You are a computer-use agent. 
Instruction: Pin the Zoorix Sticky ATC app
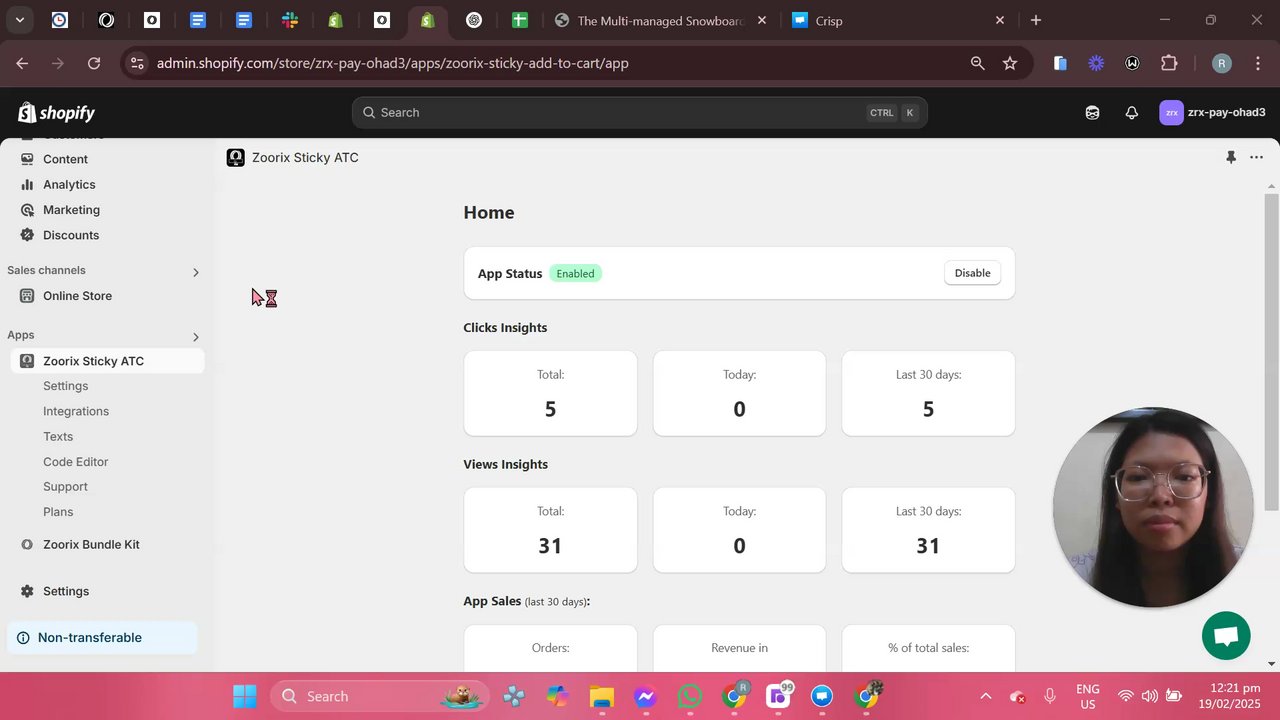tap(1231, 158)
